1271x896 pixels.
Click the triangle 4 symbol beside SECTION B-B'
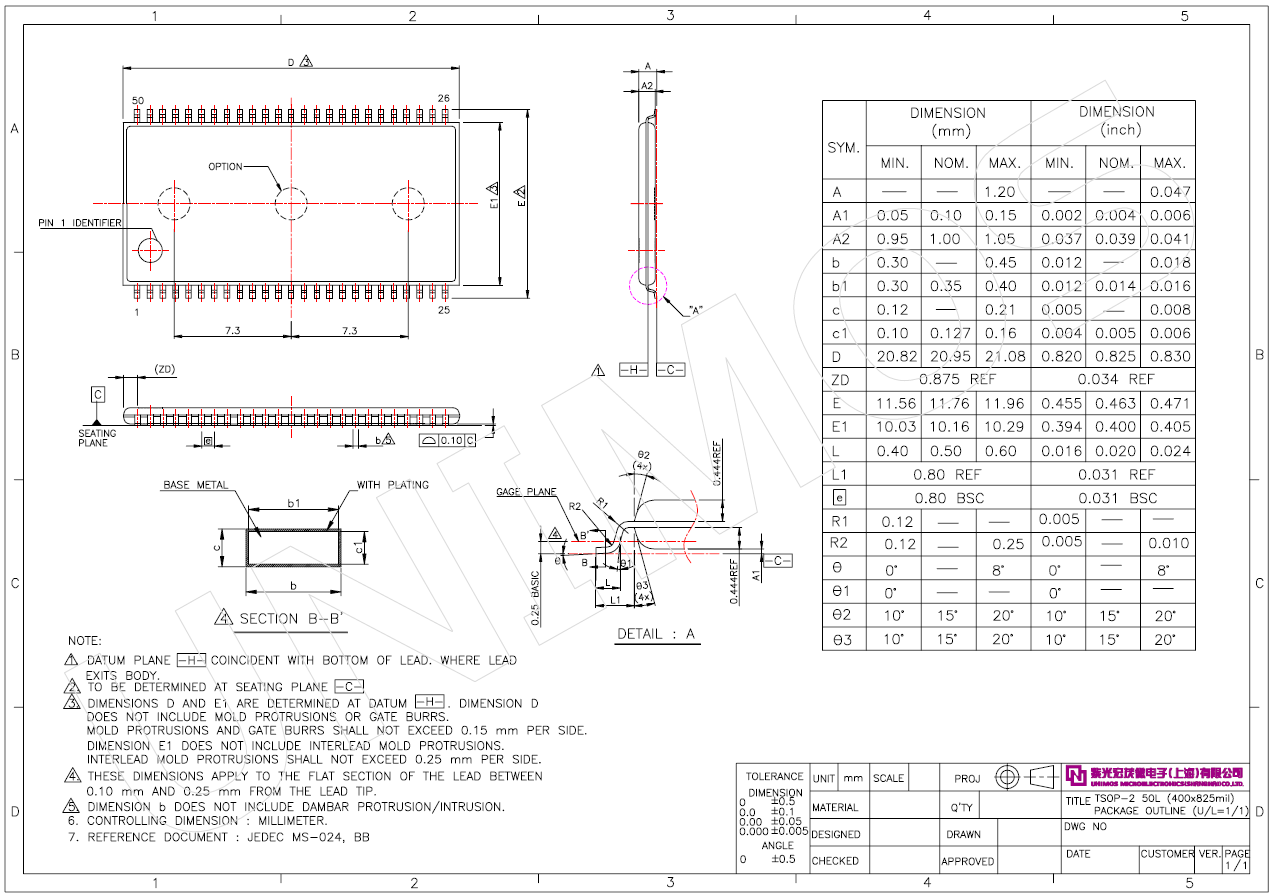click(x=223, y=618)
